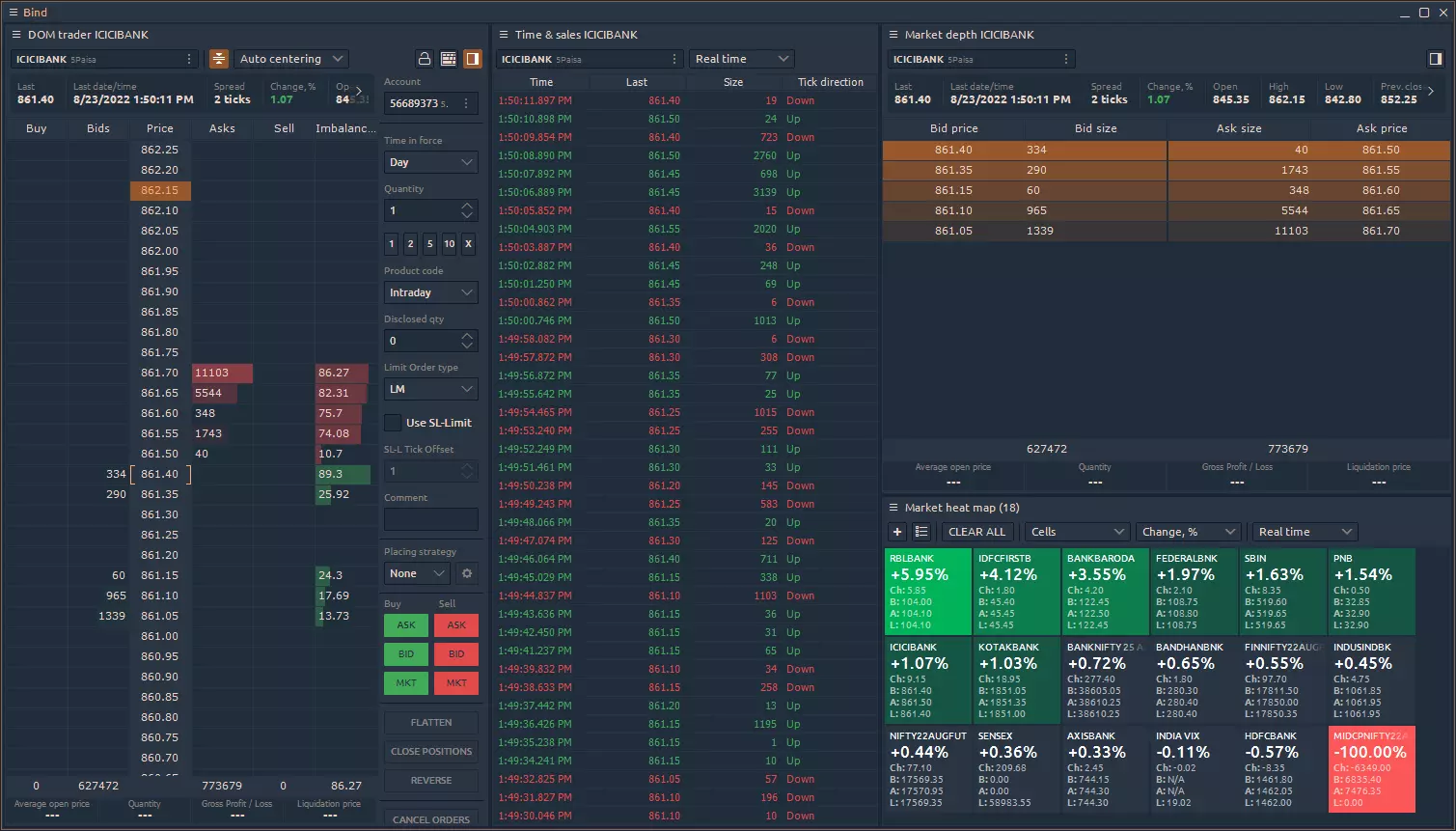Open DOM trader ICICIBANK symbol options dots

coord(189,59)
